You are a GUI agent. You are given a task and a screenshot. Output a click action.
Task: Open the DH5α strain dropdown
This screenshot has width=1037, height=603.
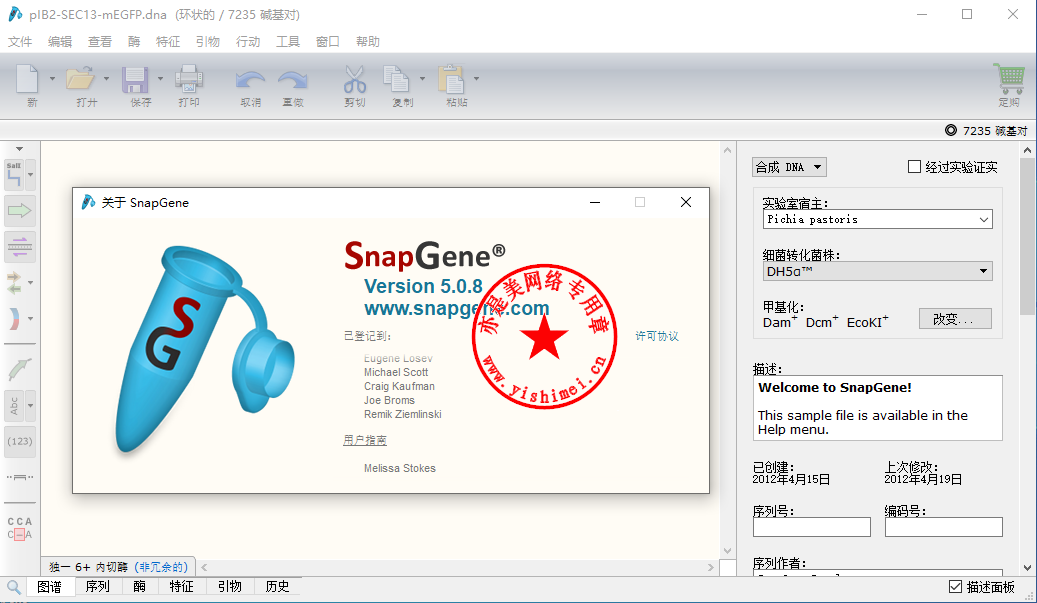tap(878, 271)
